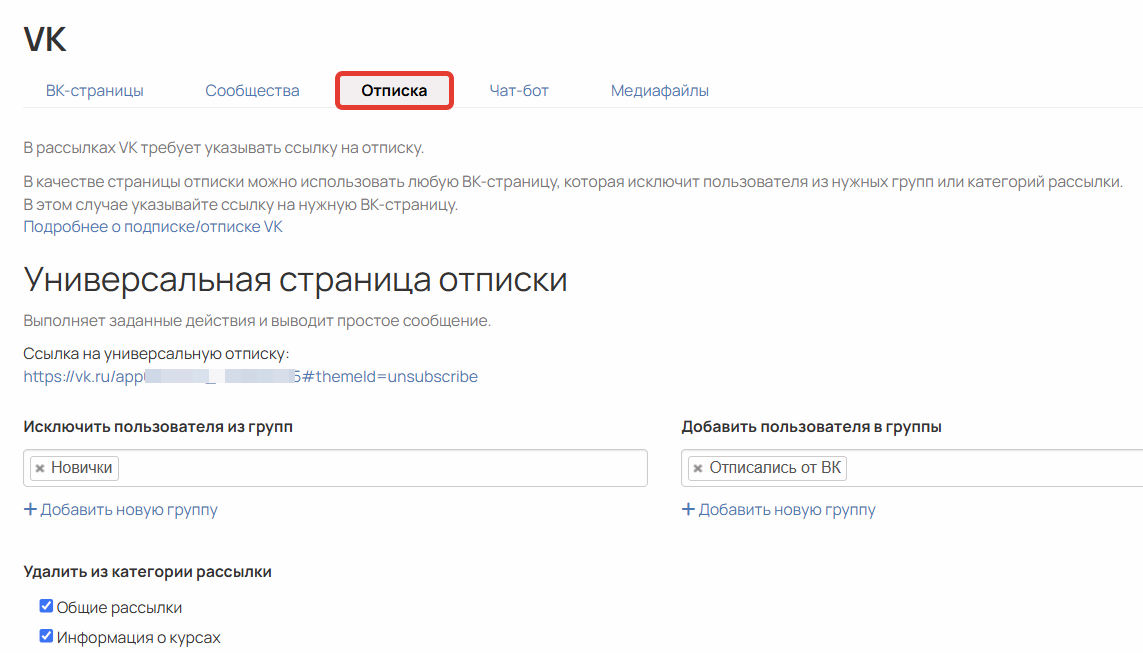The width and height of the screenshot is (1143, 653).
Task: Open Подробнее о подписке/отписке VK link
Action: click(x=153, y=227)
